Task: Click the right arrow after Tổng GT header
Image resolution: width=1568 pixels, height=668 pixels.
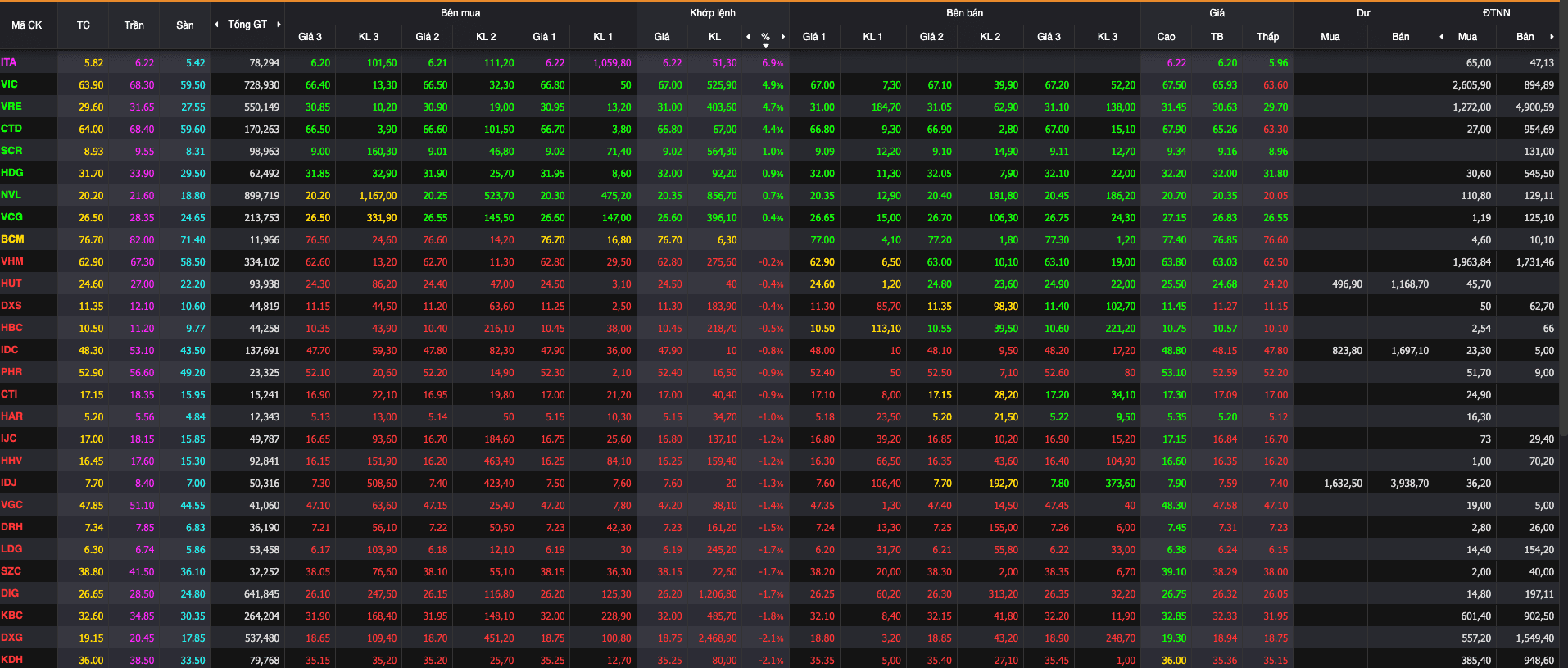Action: [x=279, y=25]
